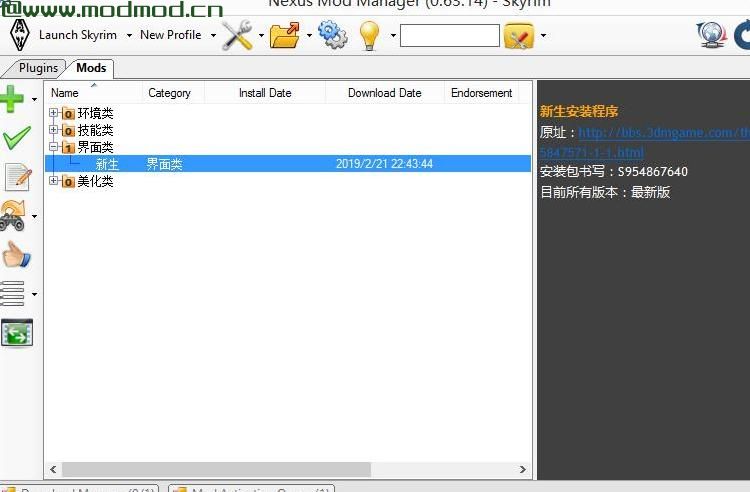
Task: Click the toolbar search text box
Action: tap(450, 35)
